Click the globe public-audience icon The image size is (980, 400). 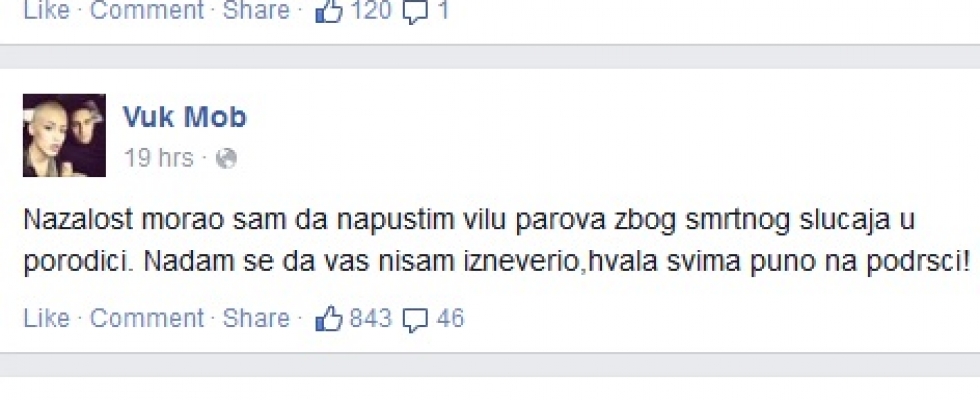click(x=226, y=159)
